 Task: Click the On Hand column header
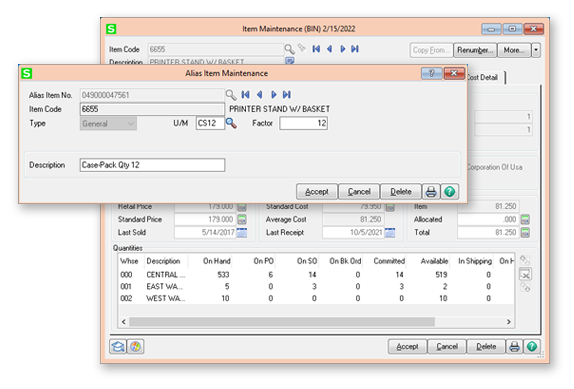pos(217,261)
